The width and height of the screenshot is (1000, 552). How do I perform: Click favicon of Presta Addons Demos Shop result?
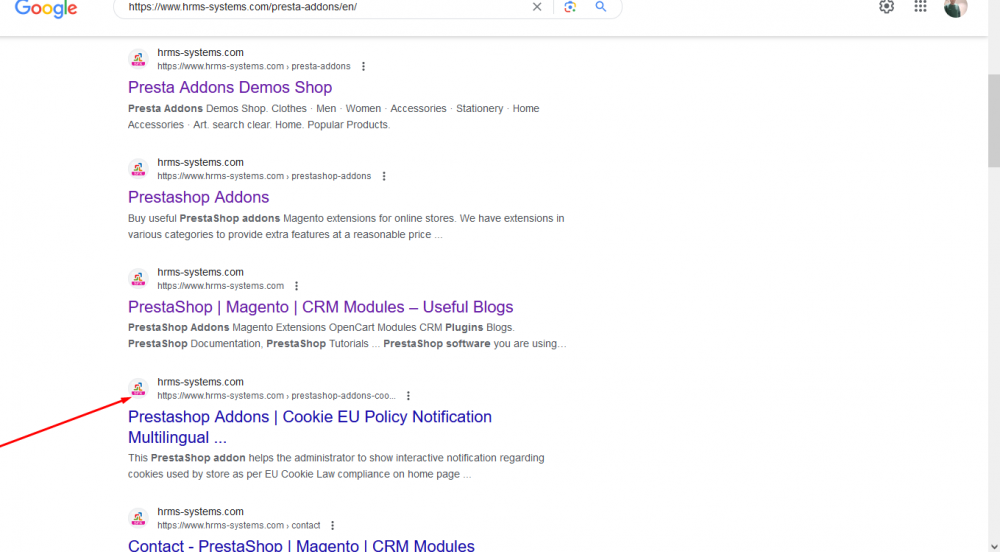pyautogui.click(x=138, y=59)
